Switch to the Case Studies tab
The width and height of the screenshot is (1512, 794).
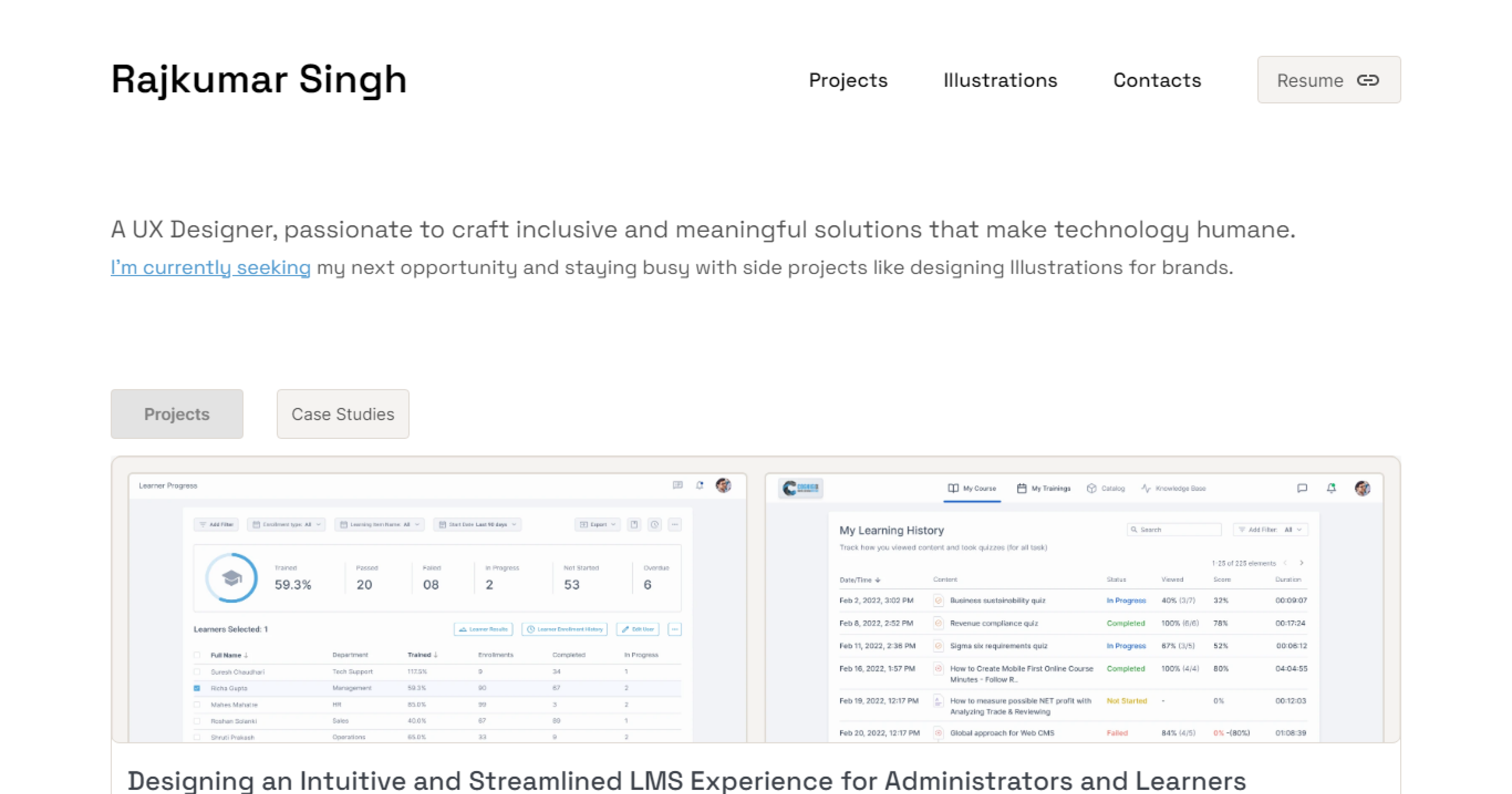click(343, 414)
